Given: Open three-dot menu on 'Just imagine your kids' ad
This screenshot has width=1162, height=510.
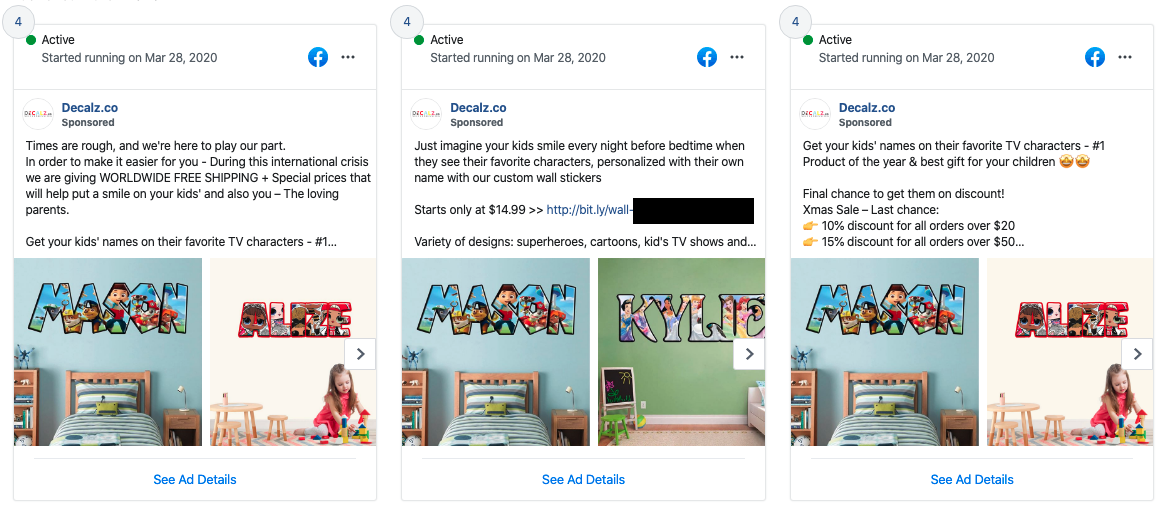Looking at the screenshot, I should tap(737, 57).
